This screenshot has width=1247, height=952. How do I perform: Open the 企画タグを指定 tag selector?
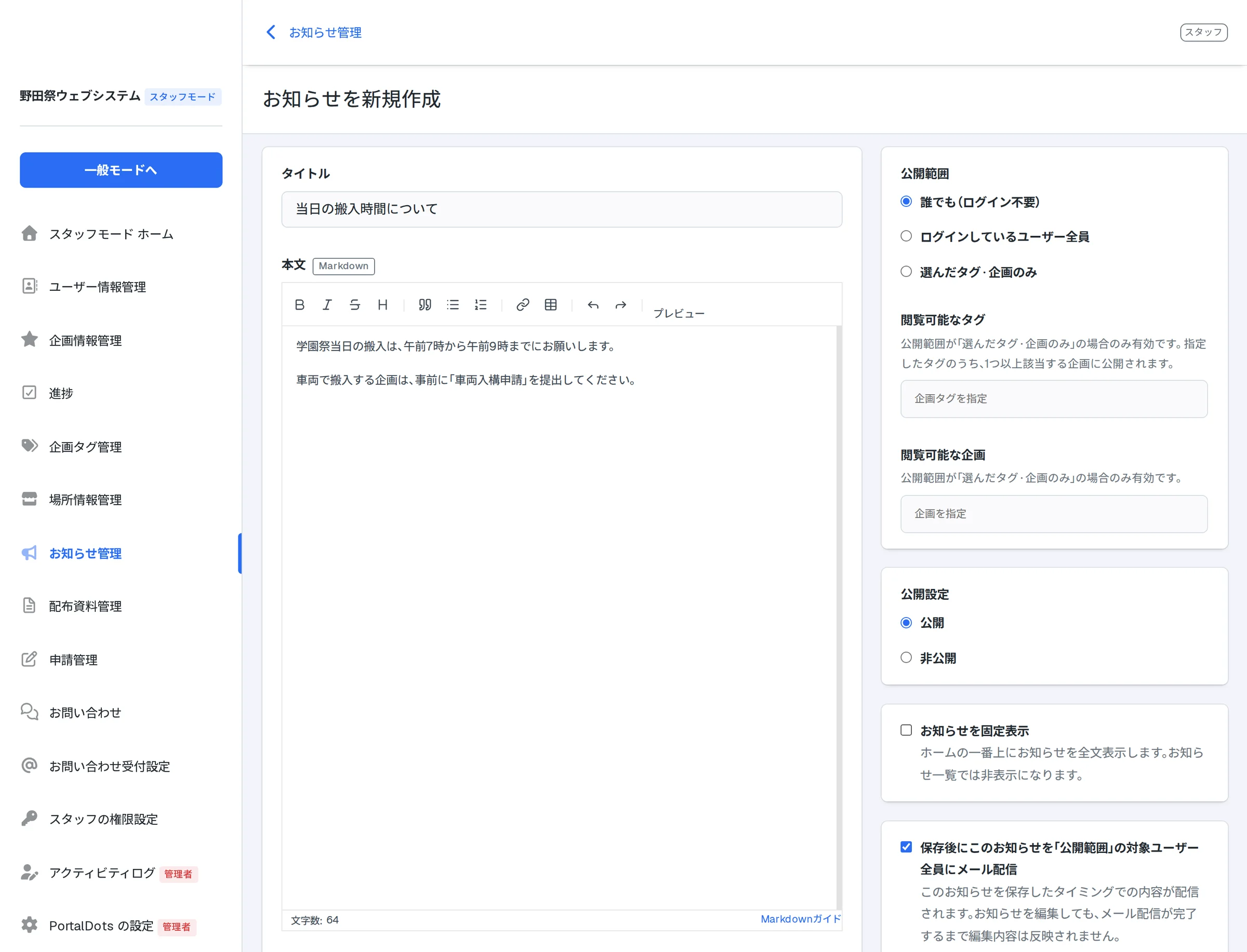pos(1054,399)
